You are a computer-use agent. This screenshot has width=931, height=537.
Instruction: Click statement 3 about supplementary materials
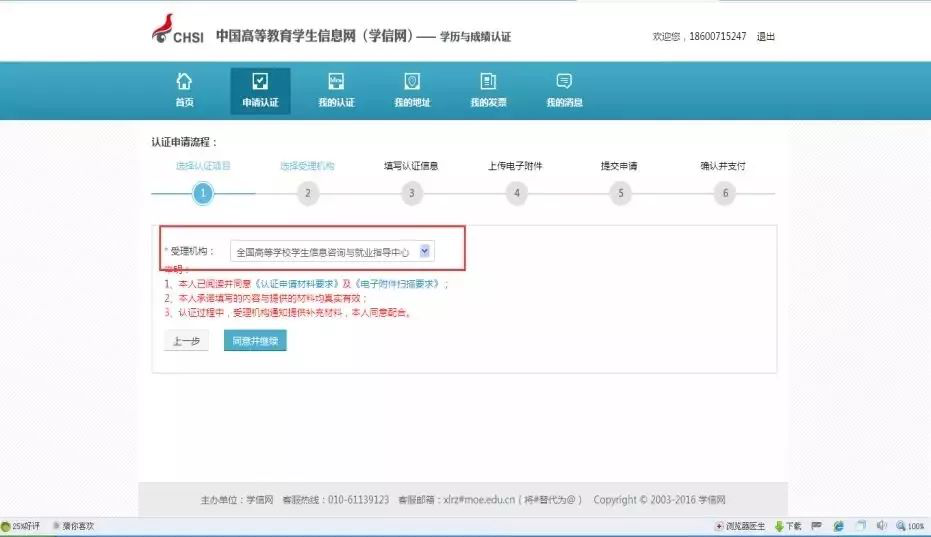289,312
